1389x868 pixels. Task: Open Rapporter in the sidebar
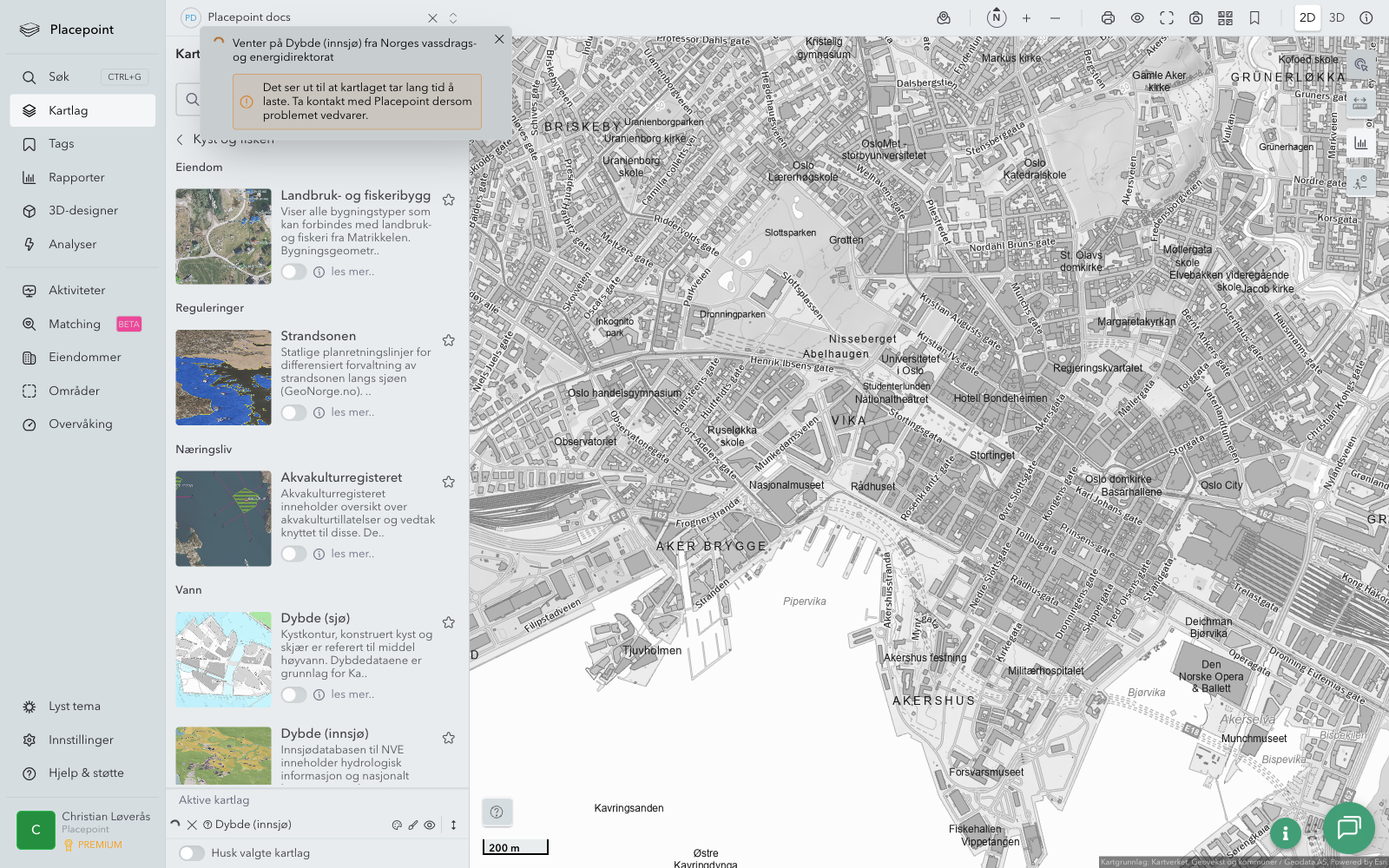[76, 178]
